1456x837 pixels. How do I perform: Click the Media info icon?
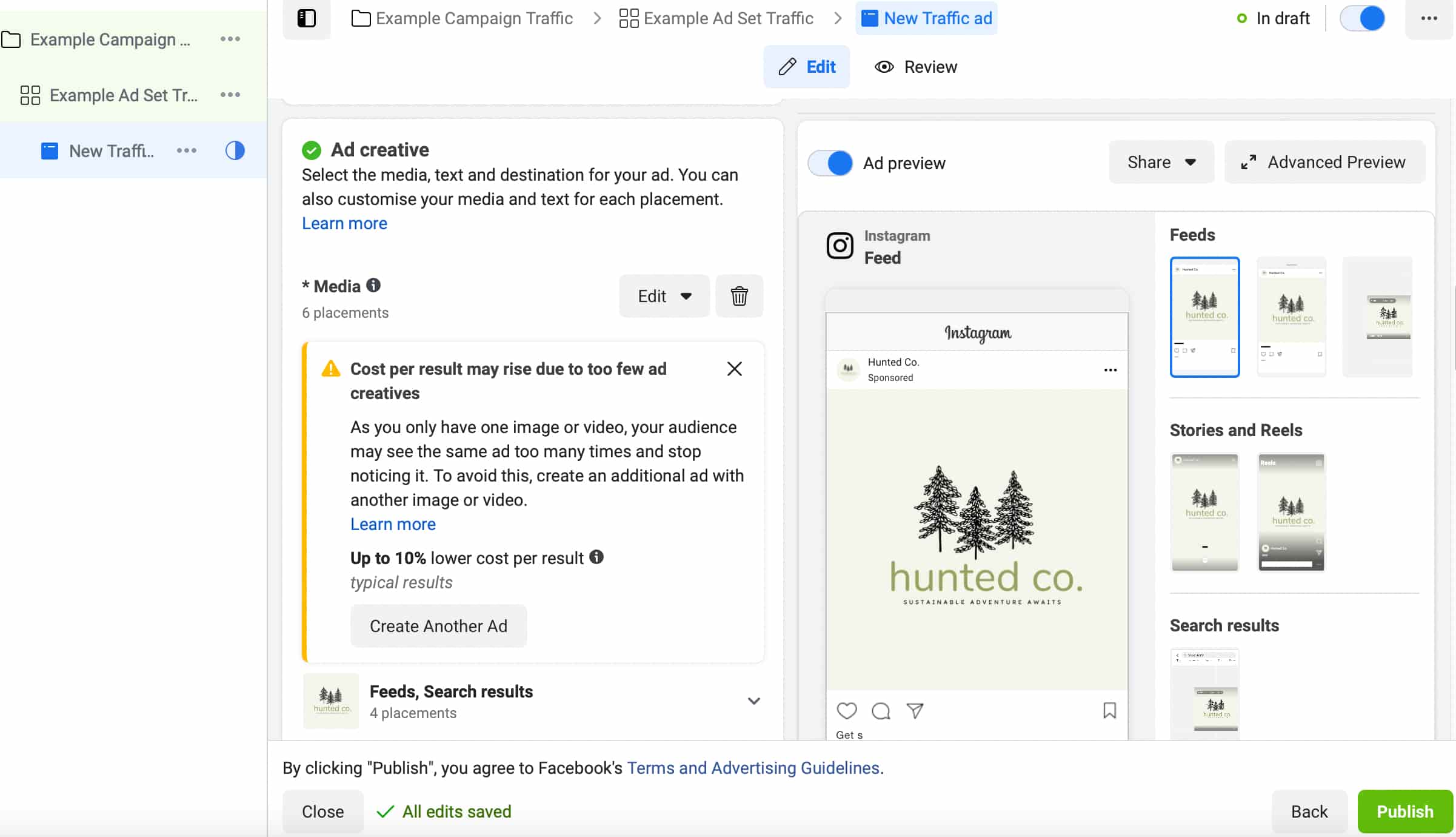click(x=373, y=285)
